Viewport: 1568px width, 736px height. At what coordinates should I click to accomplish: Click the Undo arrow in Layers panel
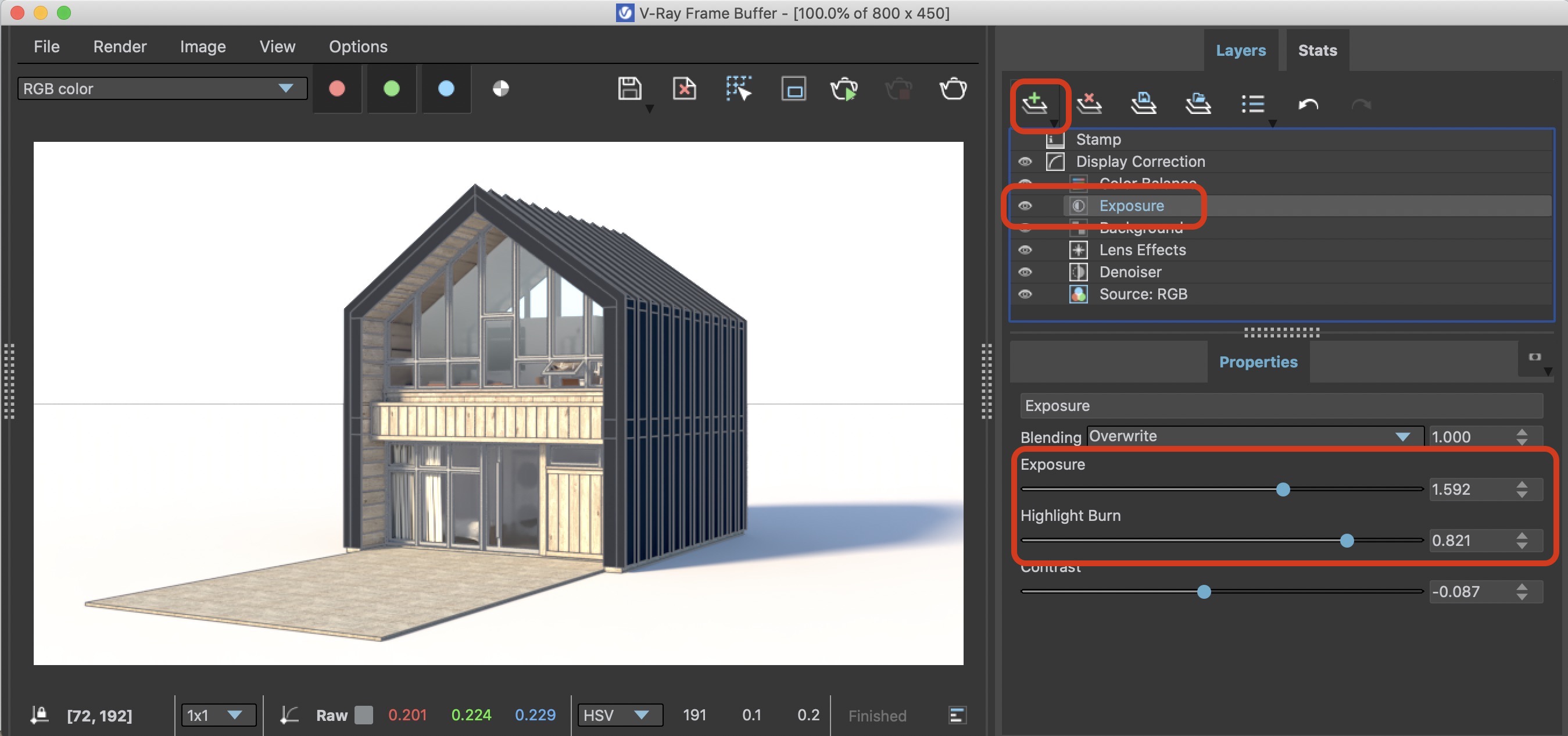(1308, 104)
